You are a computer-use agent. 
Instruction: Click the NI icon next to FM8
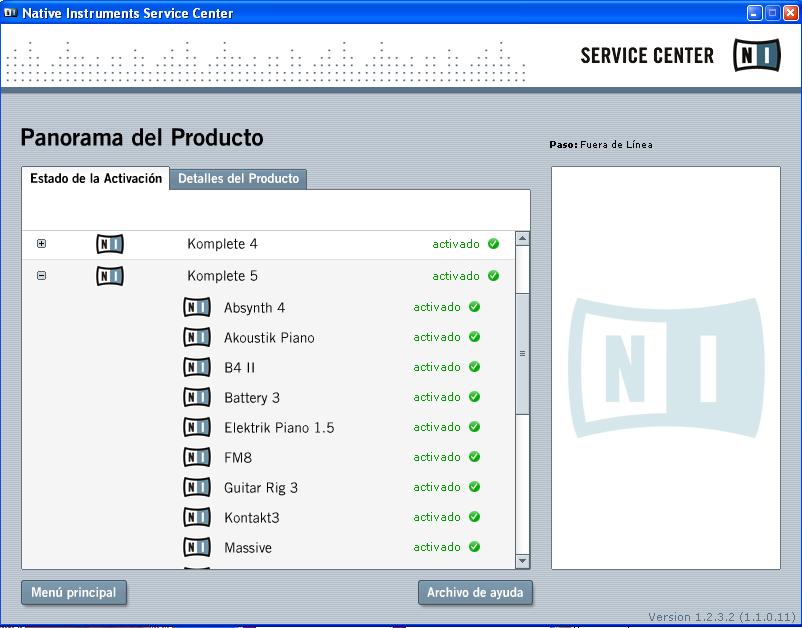(197, 457)
